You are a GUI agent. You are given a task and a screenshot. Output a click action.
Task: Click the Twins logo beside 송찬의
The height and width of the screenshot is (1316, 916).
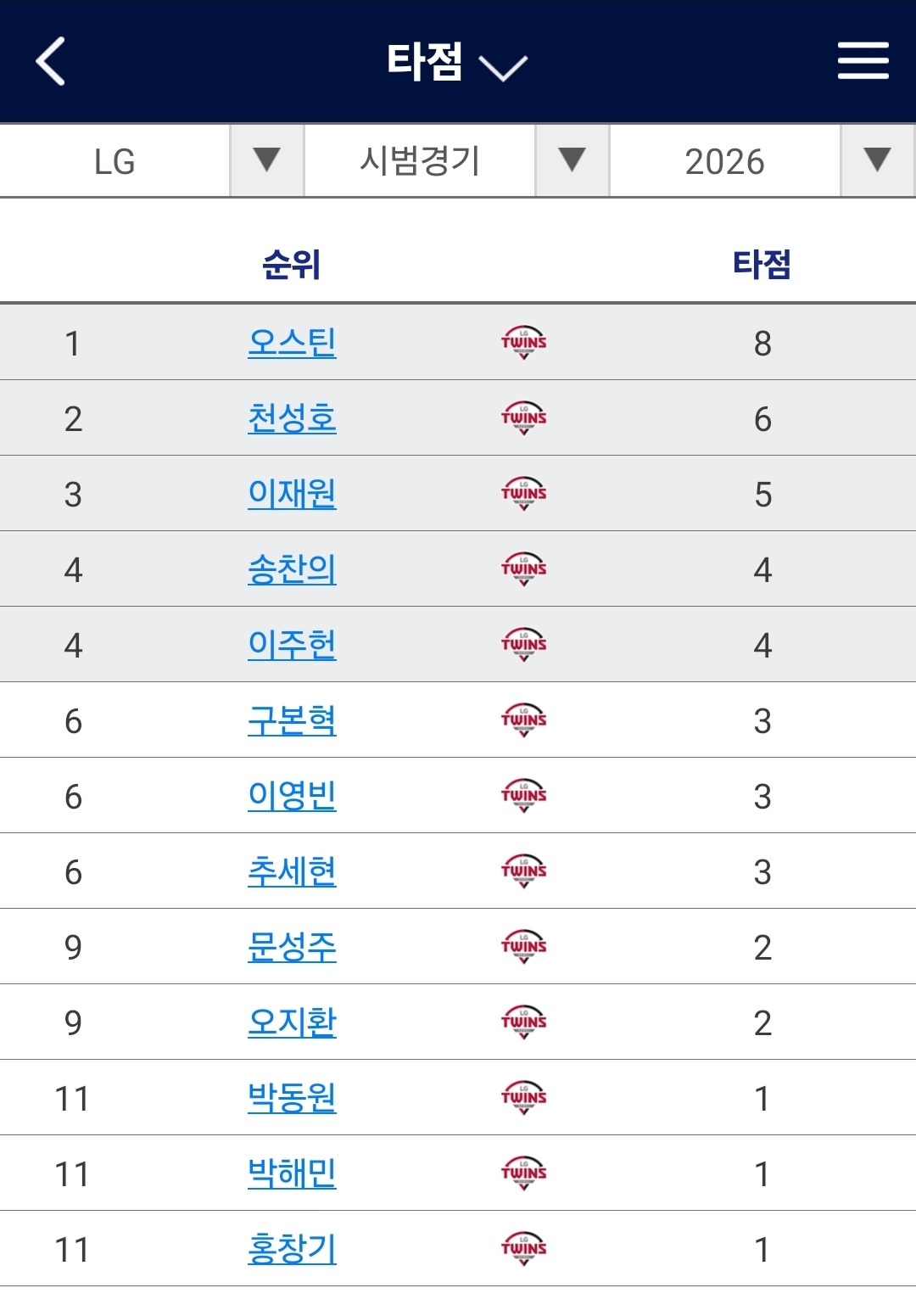pos(523,569)
